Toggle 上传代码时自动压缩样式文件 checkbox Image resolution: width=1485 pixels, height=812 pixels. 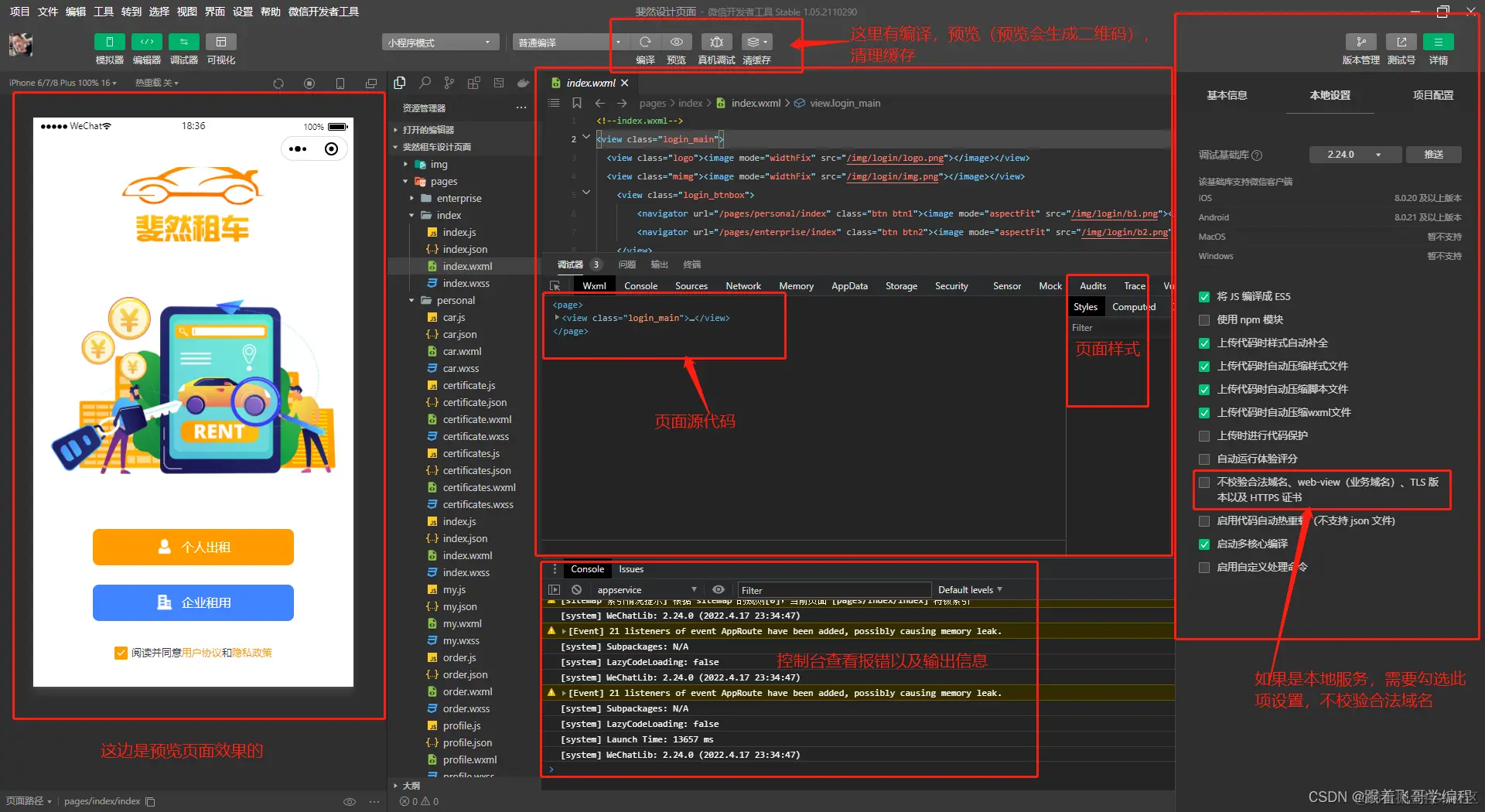click(x=1204, y=367)
